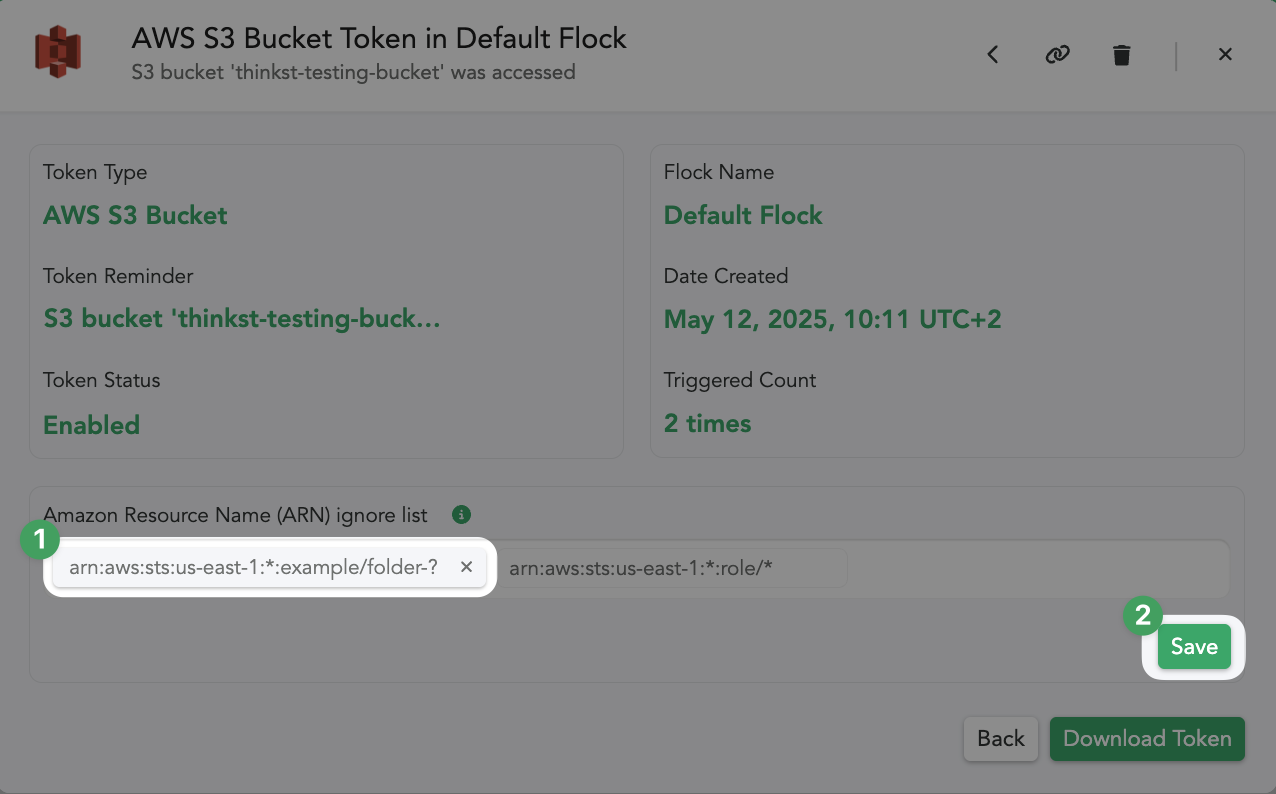The image size is (1276, 794).
Task: Go back using the header chevron arrow
Action: pyautogui.click(x=993, y=55)
